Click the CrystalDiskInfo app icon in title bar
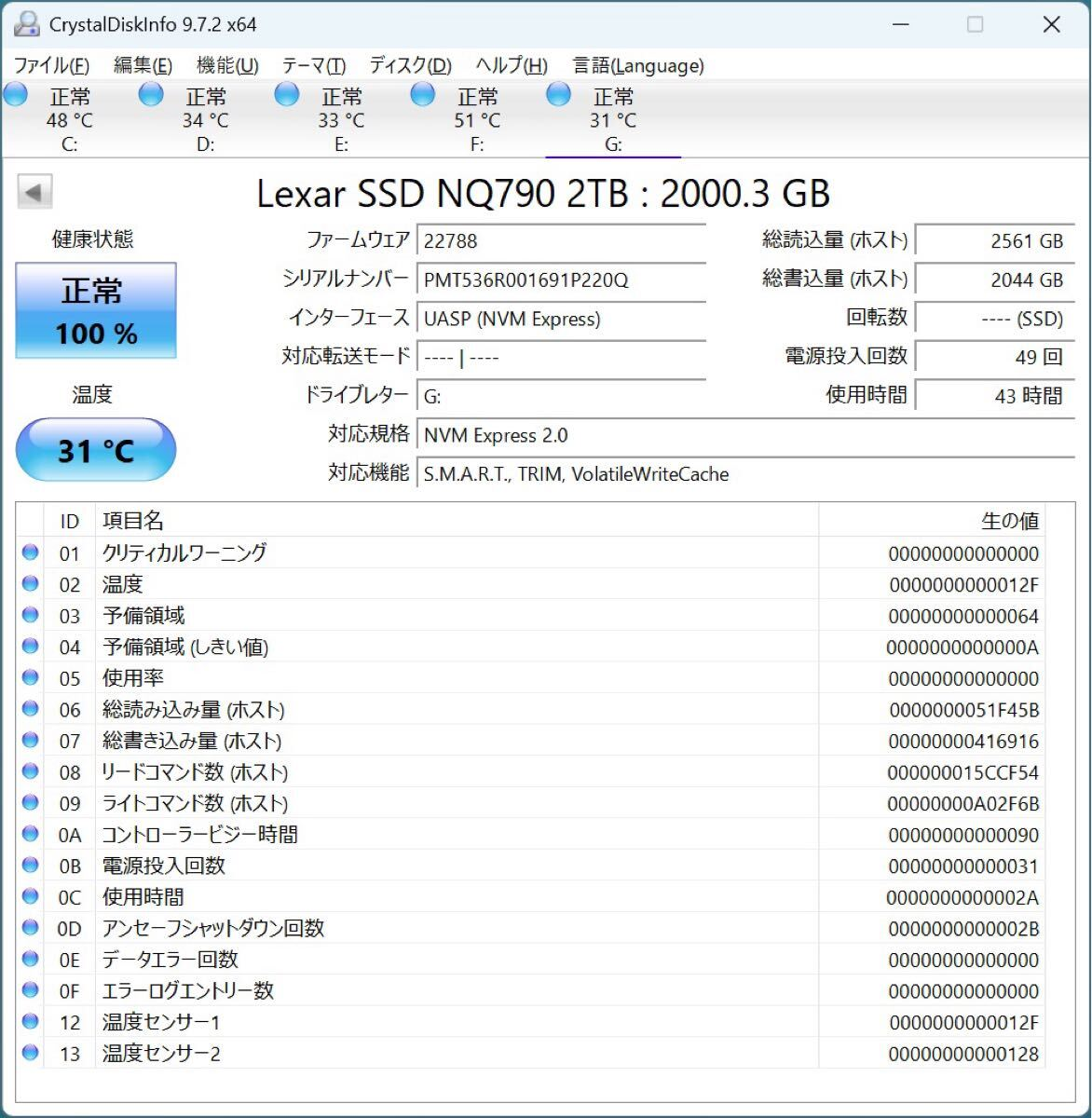Image resolution: width=1092 pixels, height=1118 pixels. (28, 24)
